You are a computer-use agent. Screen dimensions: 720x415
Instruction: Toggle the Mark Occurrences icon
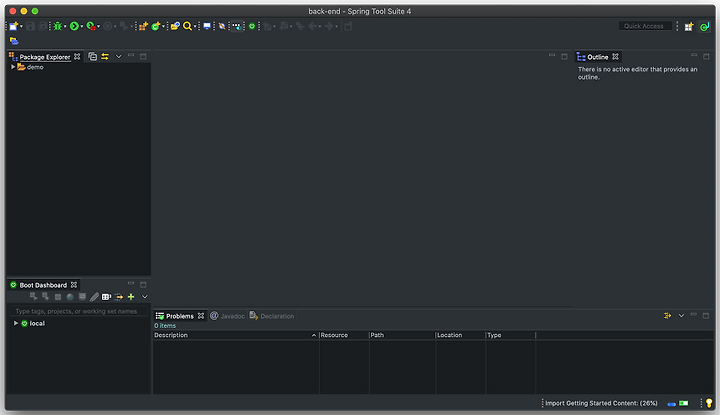(x=222, y=26)
